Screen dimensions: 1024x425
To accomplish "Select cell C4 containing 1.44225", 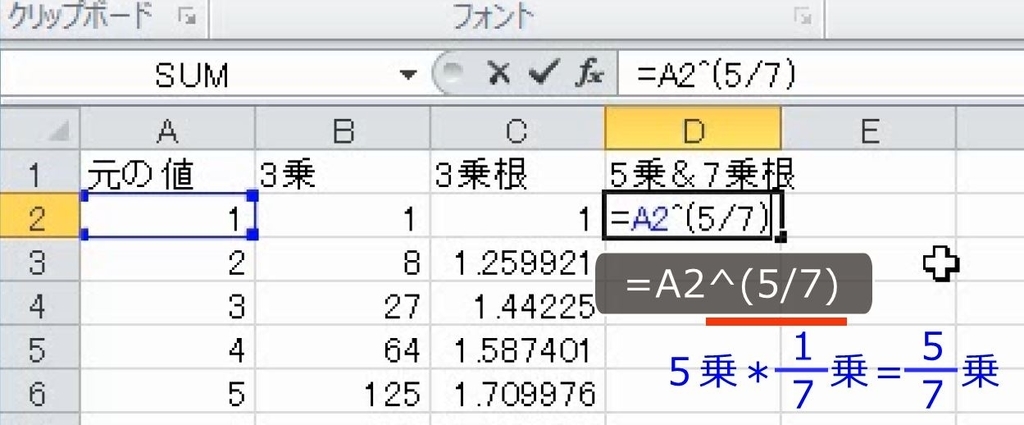I will 517,306.
